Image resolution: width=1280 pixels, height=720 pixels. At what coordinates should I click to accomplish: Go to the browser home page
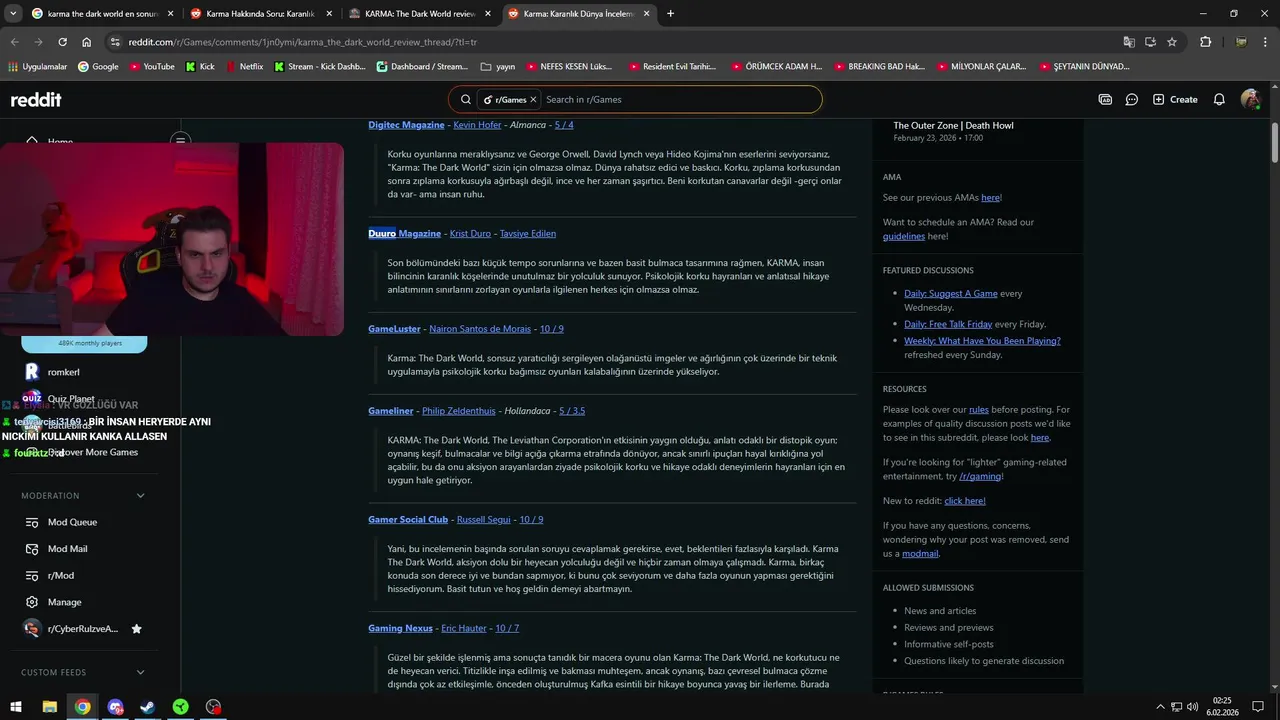pos(86,42)
